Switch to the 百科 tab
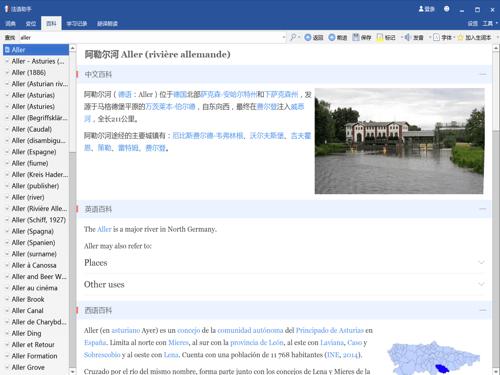The image size is (500, 375). [51, 23]
